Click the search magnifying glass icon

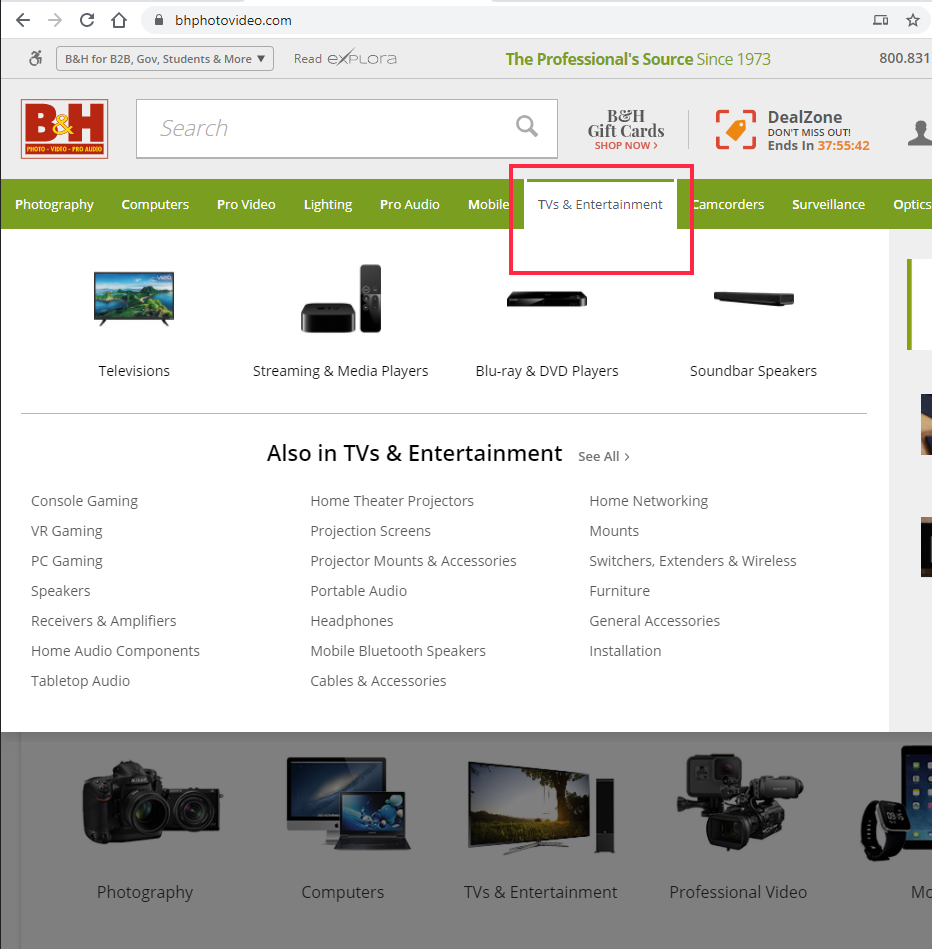527,126
